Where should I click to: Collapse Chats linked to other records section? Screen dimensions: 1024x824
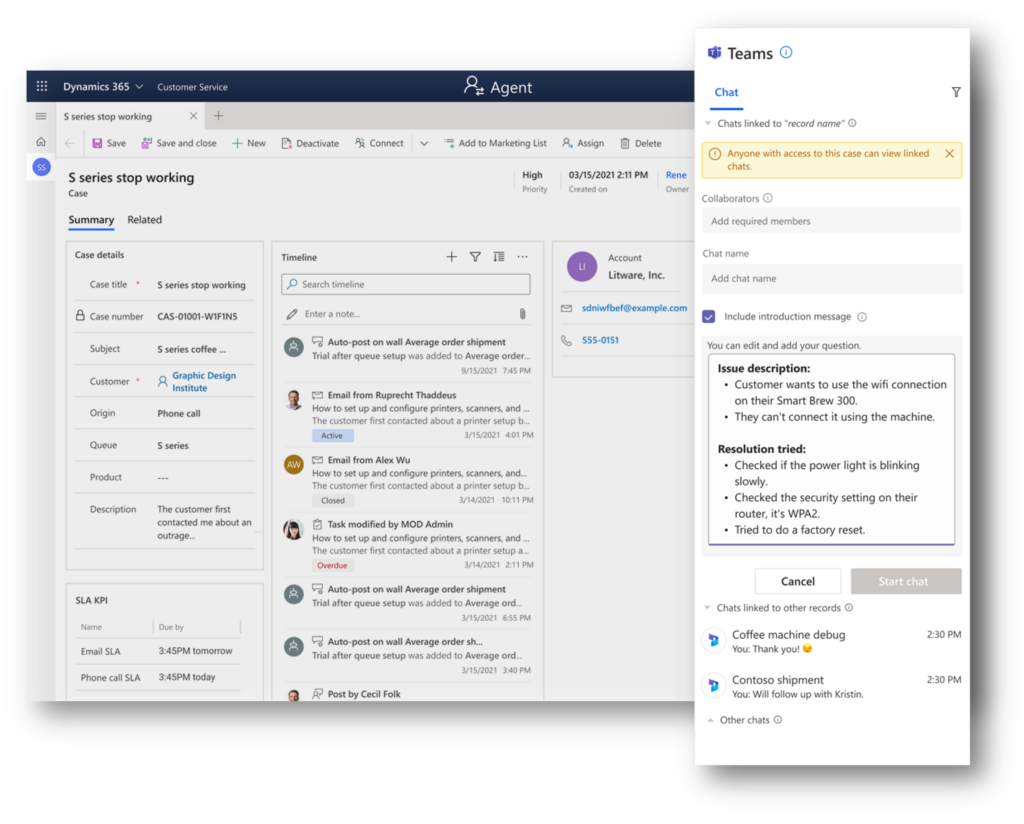point(708,608)
